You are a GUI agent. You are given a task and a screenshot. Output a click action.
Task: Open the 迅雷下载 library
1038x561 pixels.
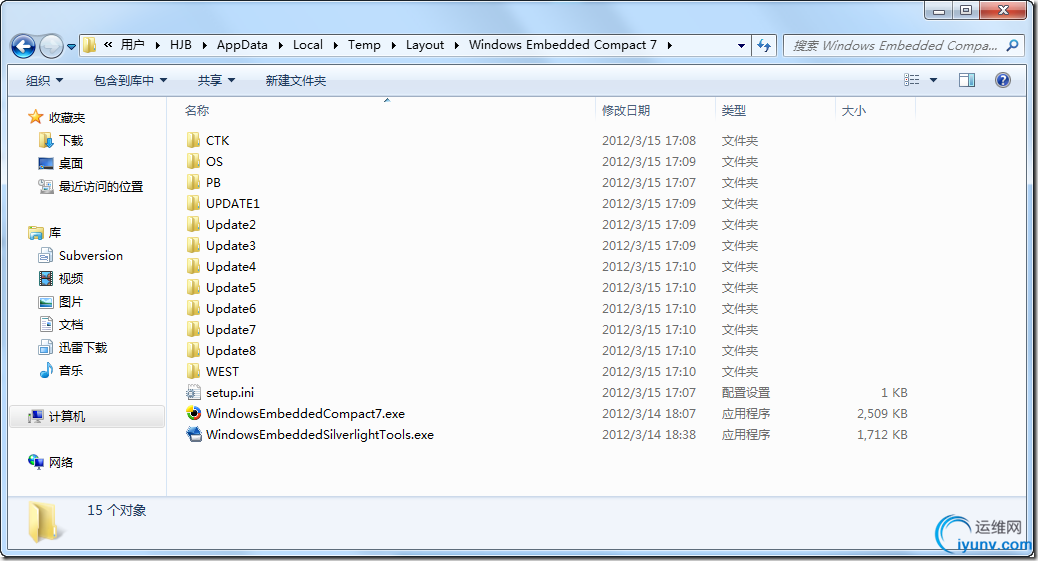pos(73,347)
